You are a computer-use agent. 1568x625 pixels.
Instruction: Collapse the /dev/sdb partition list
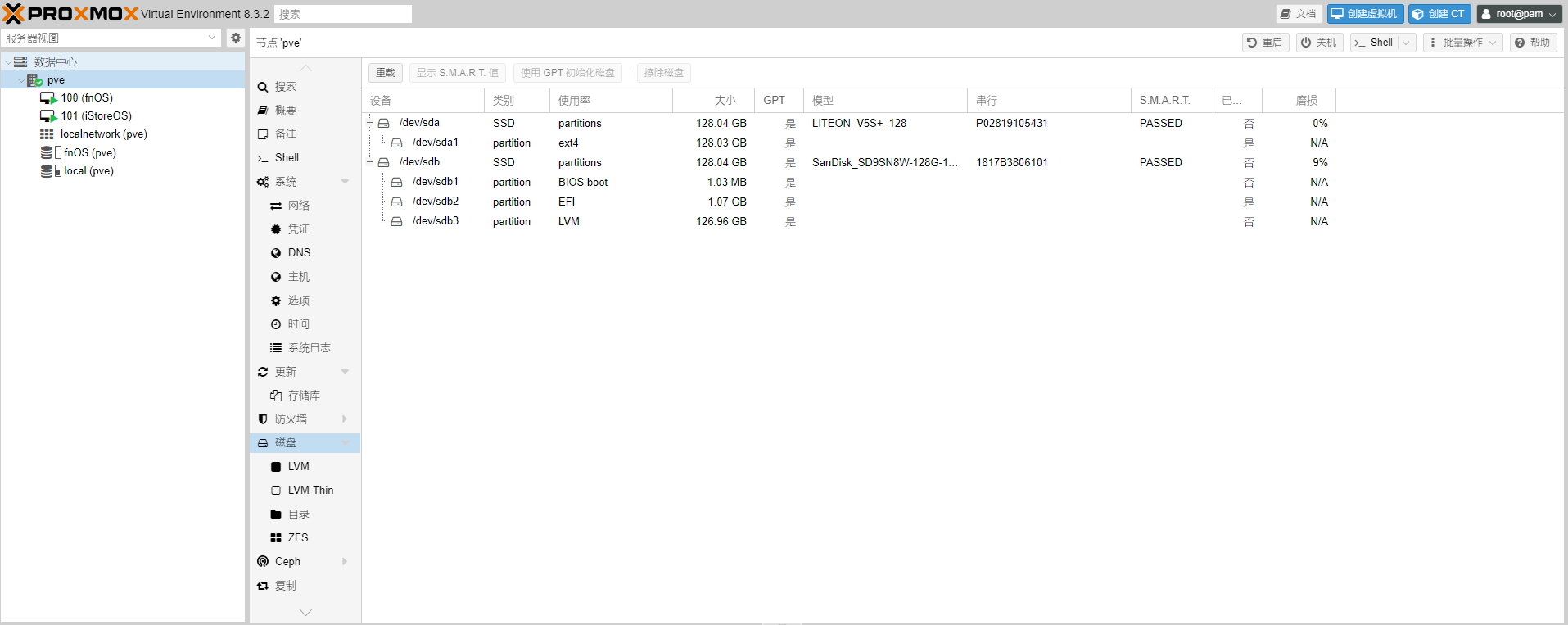pyautogui.click(x=369, y=162)
